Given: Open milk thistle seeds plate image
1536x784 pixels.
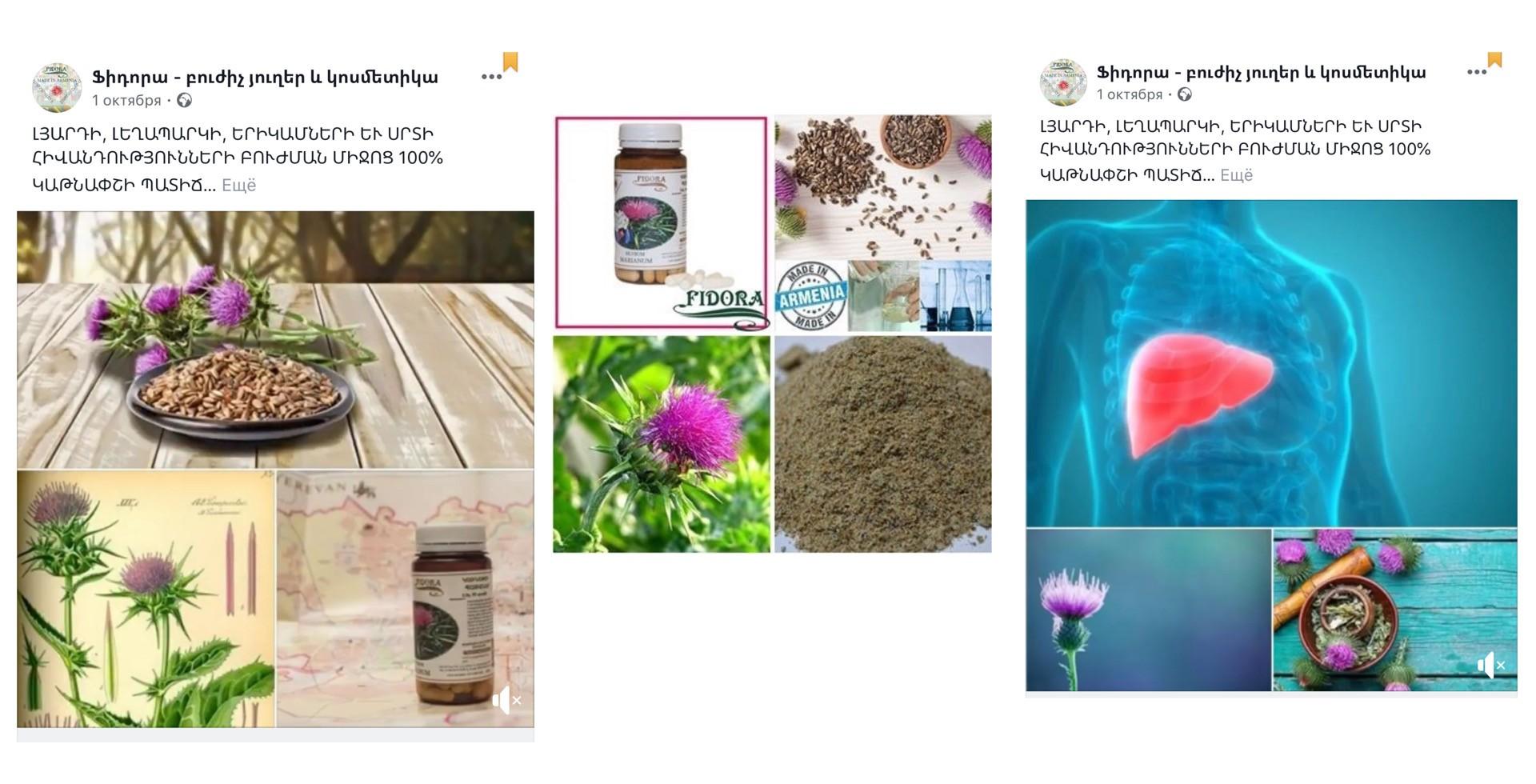Looking at the screenshot, I should (275, 339).
